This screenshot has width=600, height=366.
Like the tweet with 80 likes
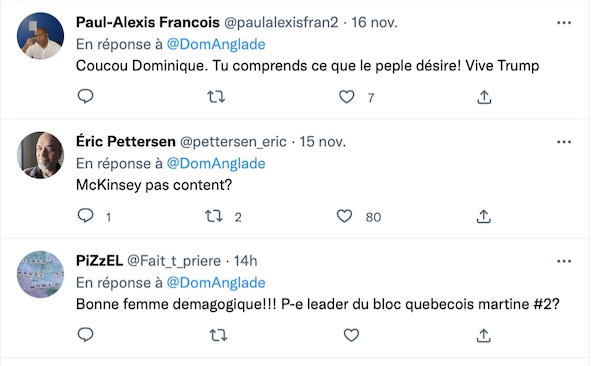pos(344,216)
